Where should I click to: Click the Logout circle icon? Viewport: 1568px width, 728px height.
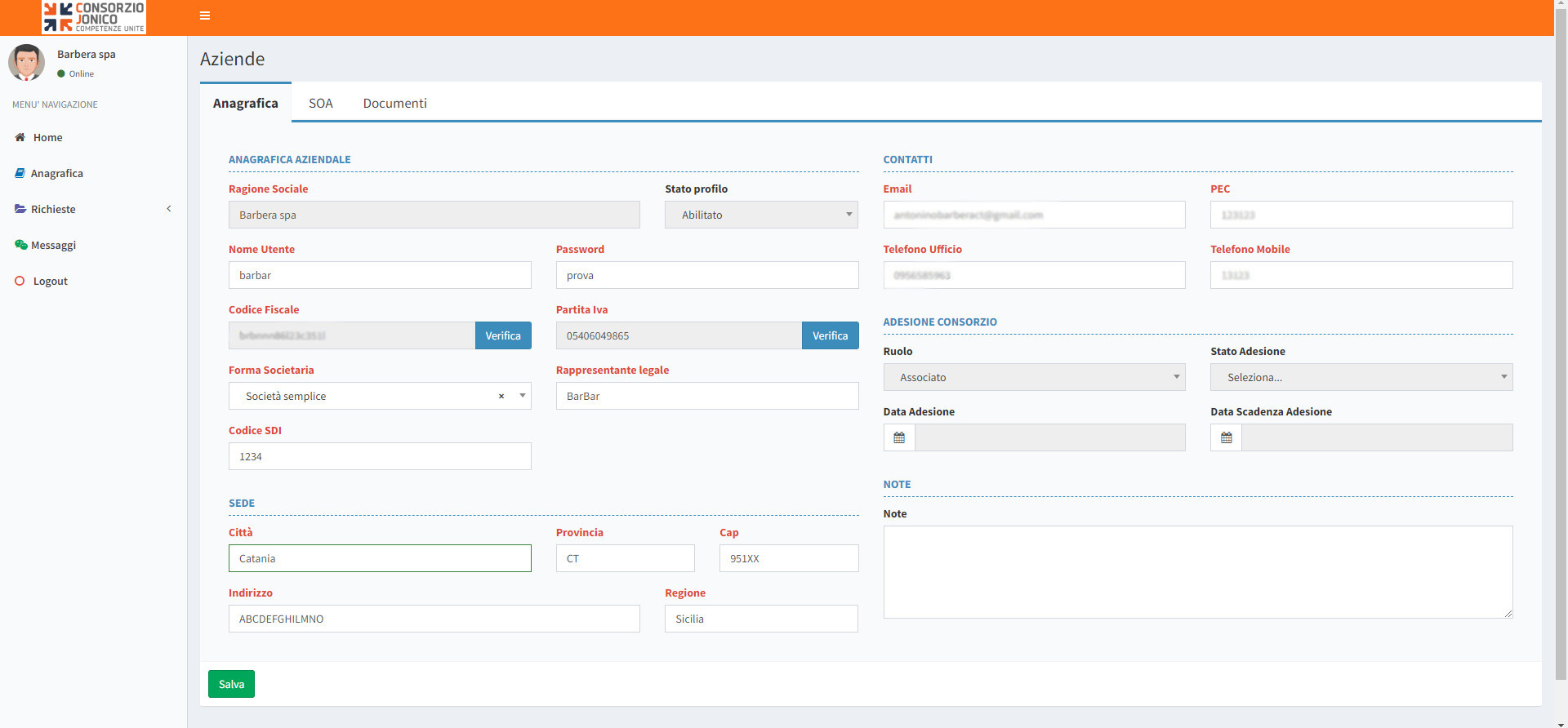20,281
